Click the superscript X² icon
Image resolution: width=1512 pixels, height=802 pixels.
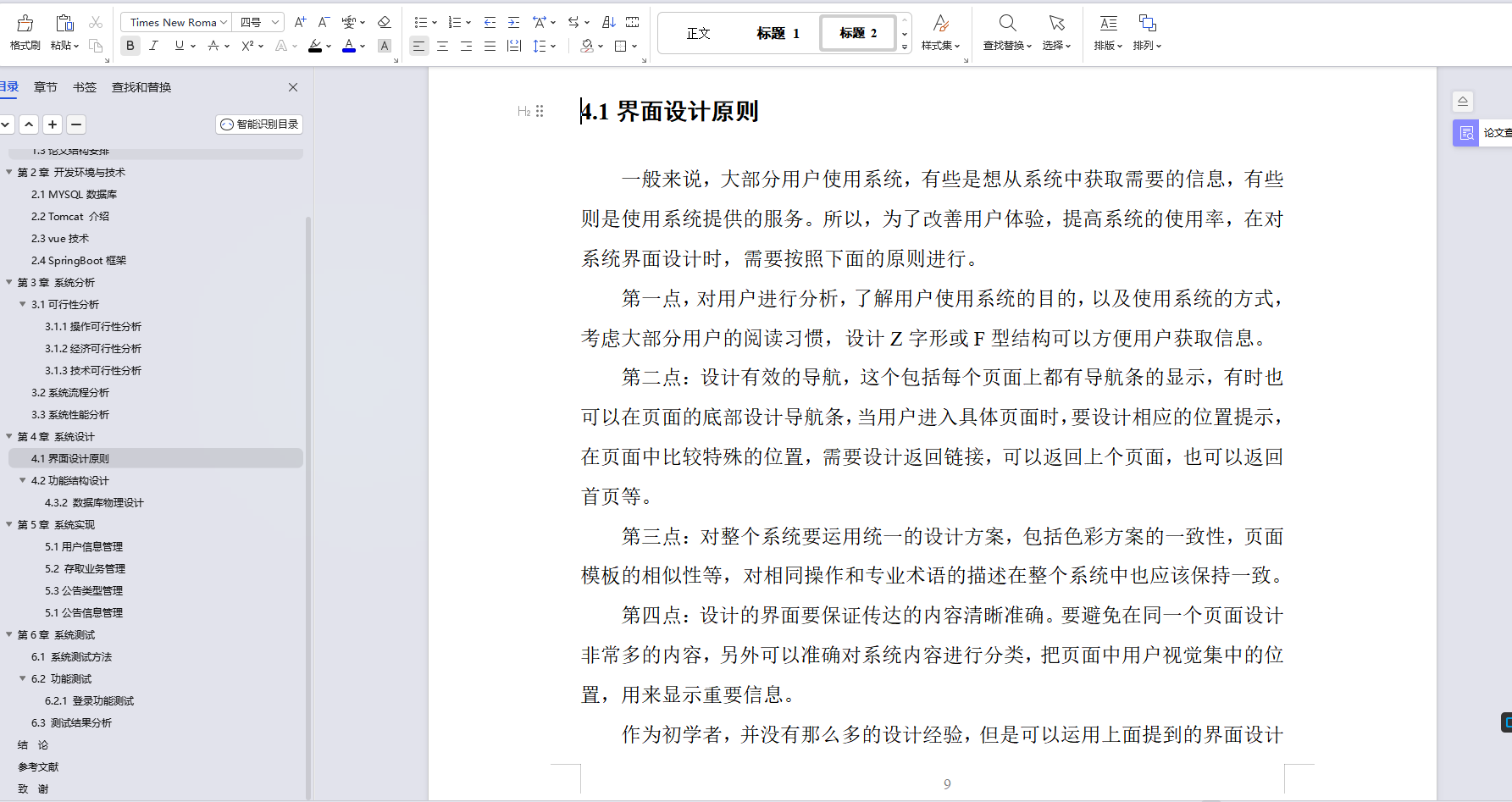click(247, 46)
